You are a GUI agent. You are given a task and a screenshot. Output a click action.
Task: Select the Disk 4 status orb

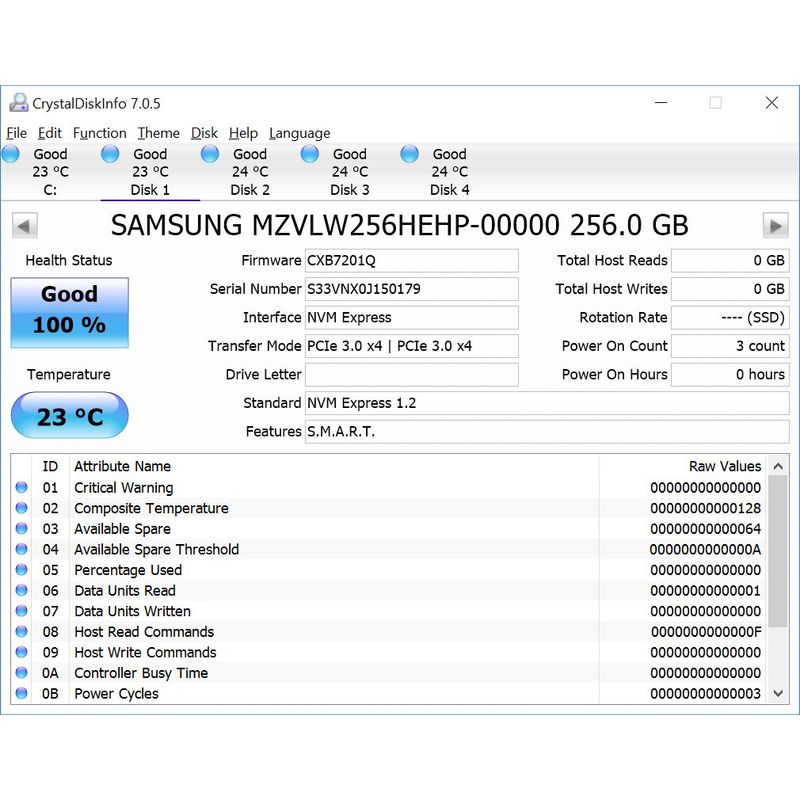coord(409,154)
